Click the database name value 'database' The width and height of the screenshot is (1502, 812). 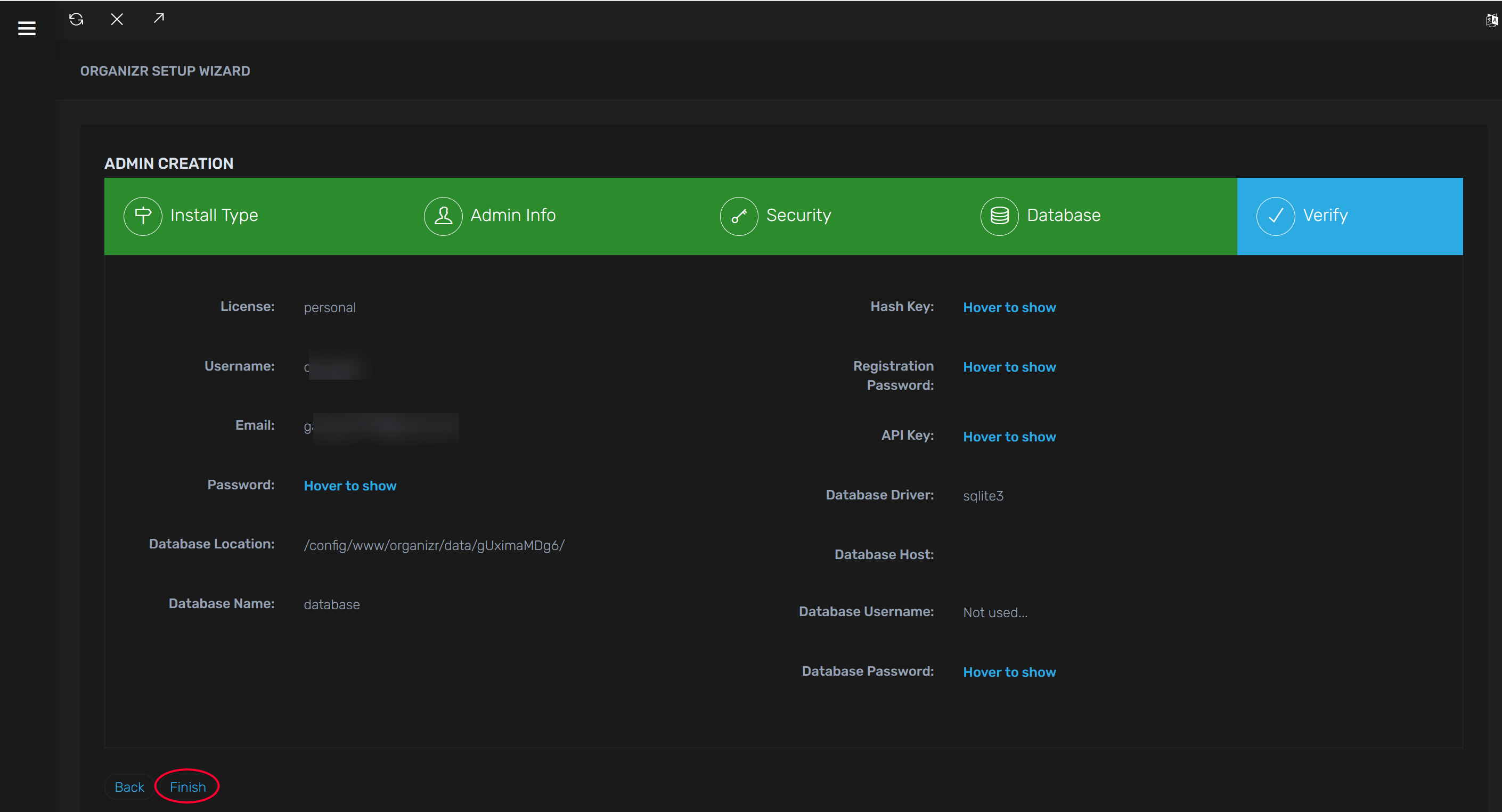pos(332,604)
